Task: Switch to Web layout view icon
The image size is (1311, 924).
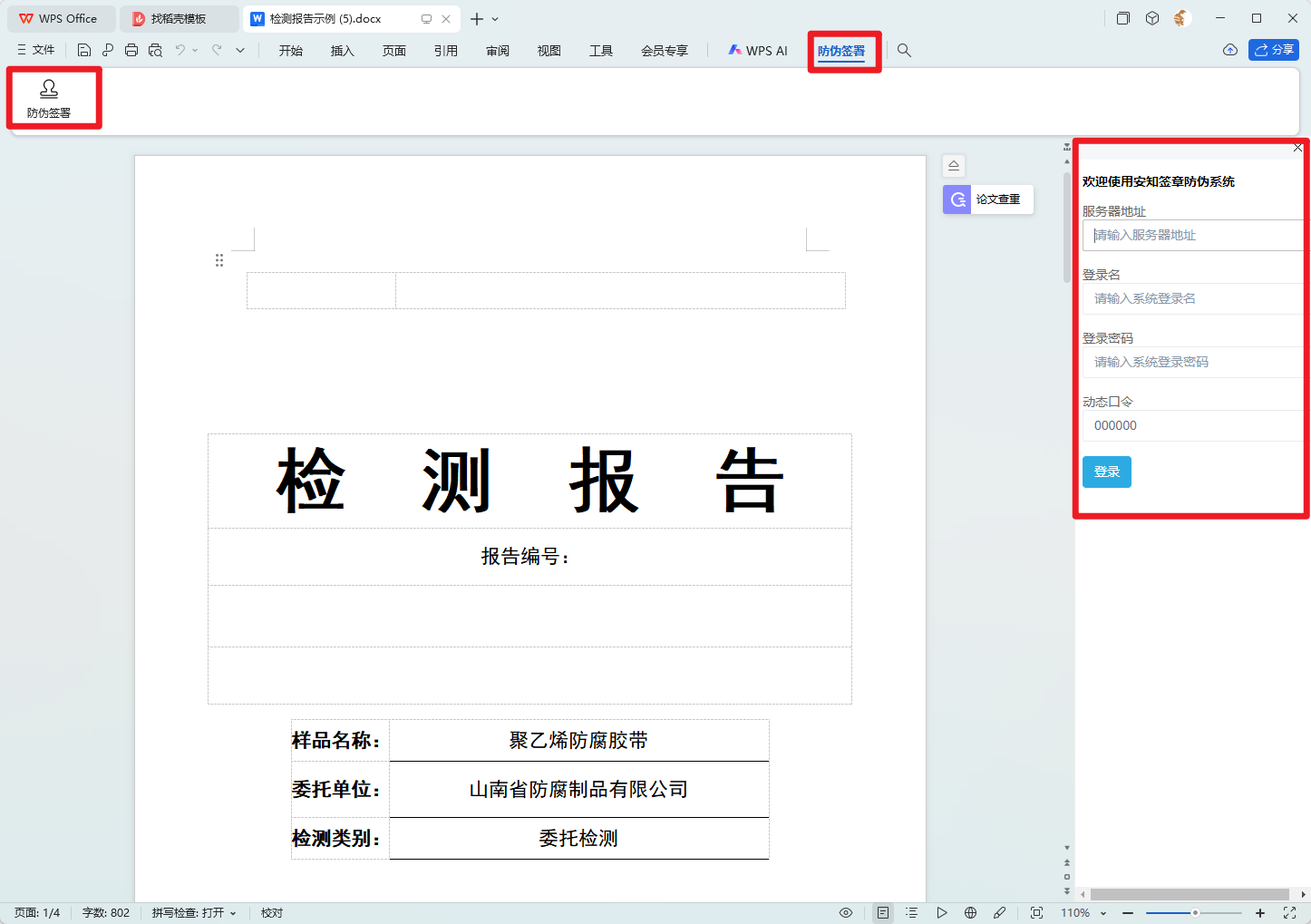Action: point(971,912)
